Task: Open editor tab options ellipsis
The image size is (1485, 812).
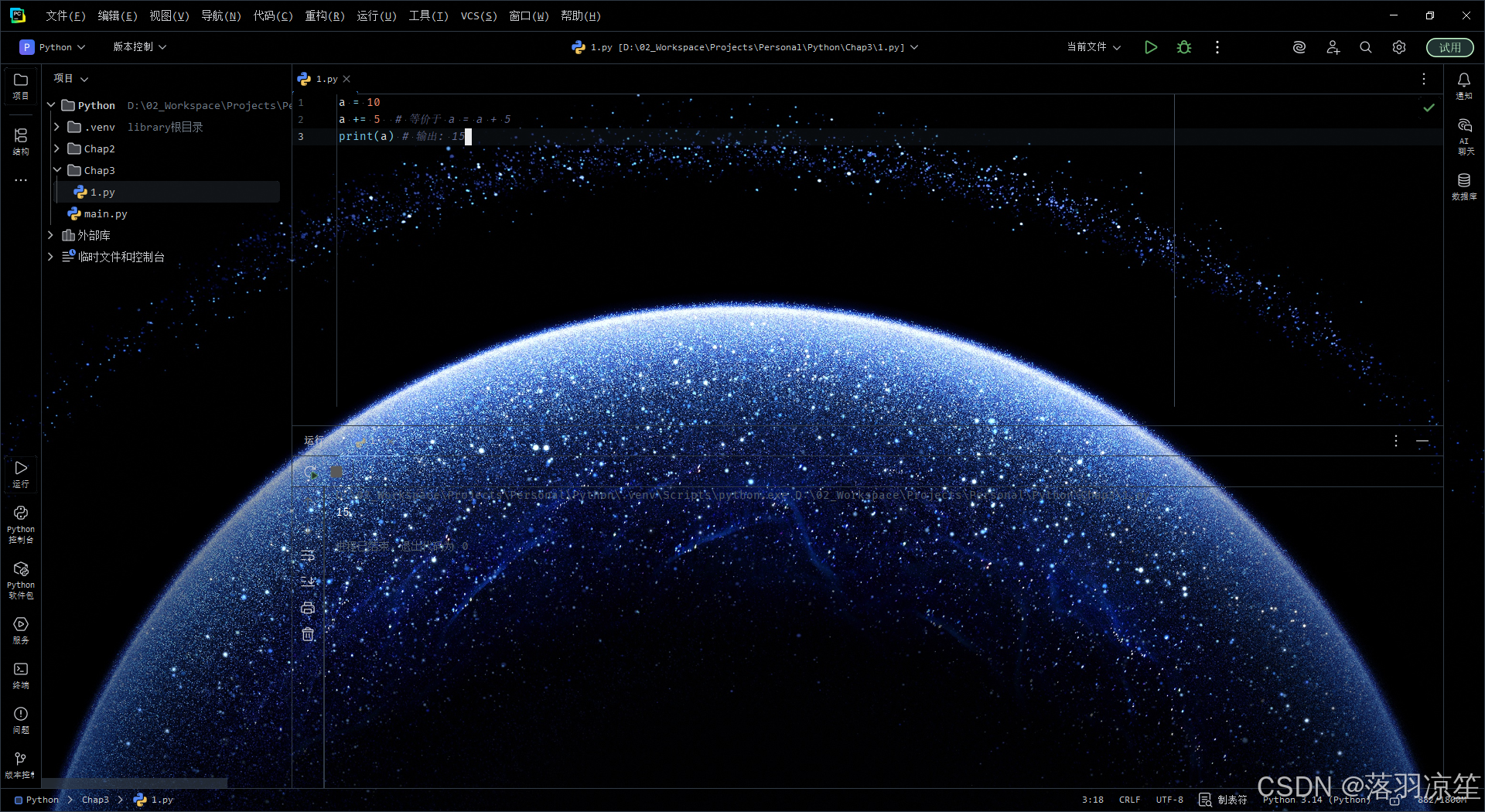Action: coord(1424,79)
